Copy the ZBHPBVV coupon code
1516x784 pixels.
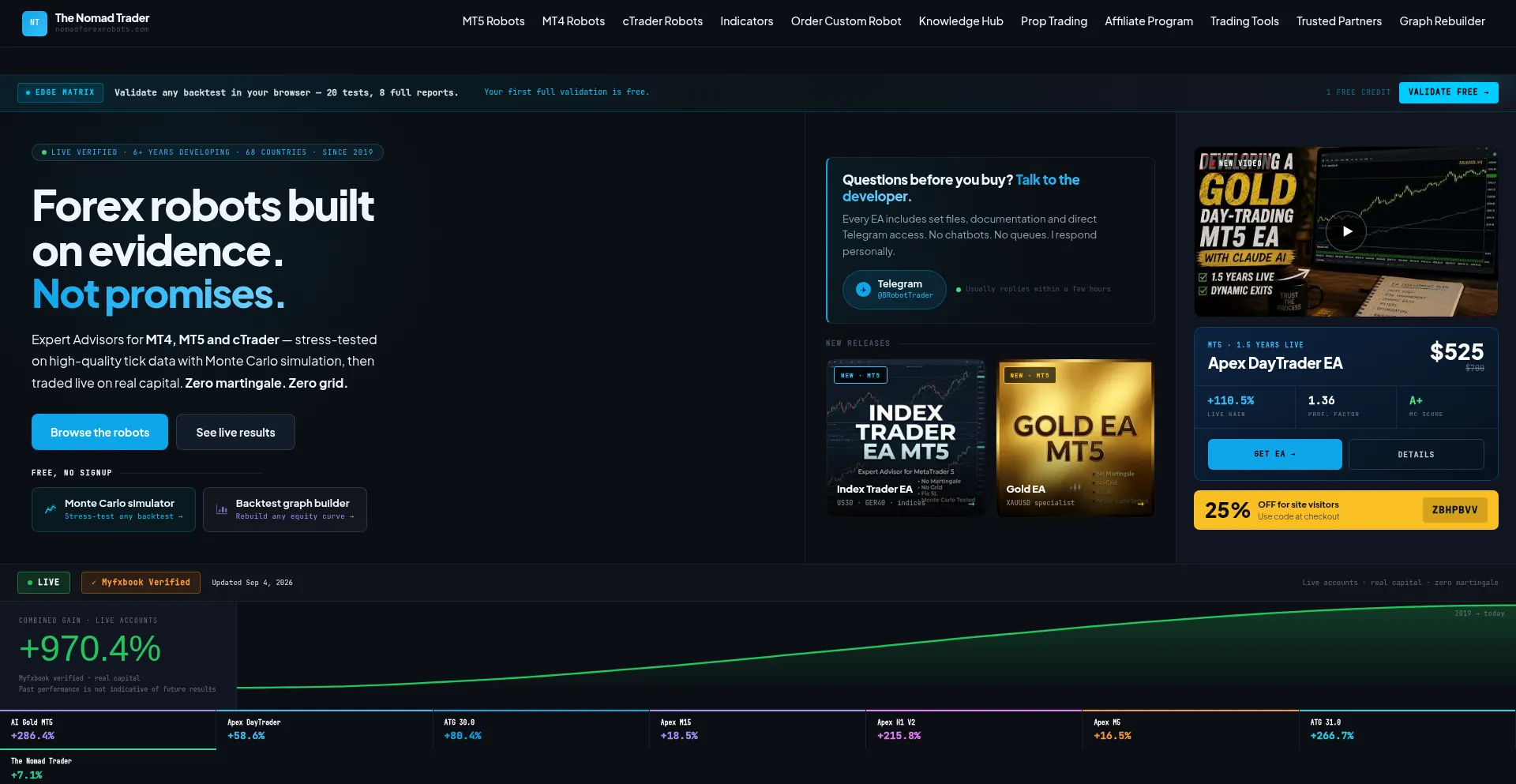click(1454, 510)
